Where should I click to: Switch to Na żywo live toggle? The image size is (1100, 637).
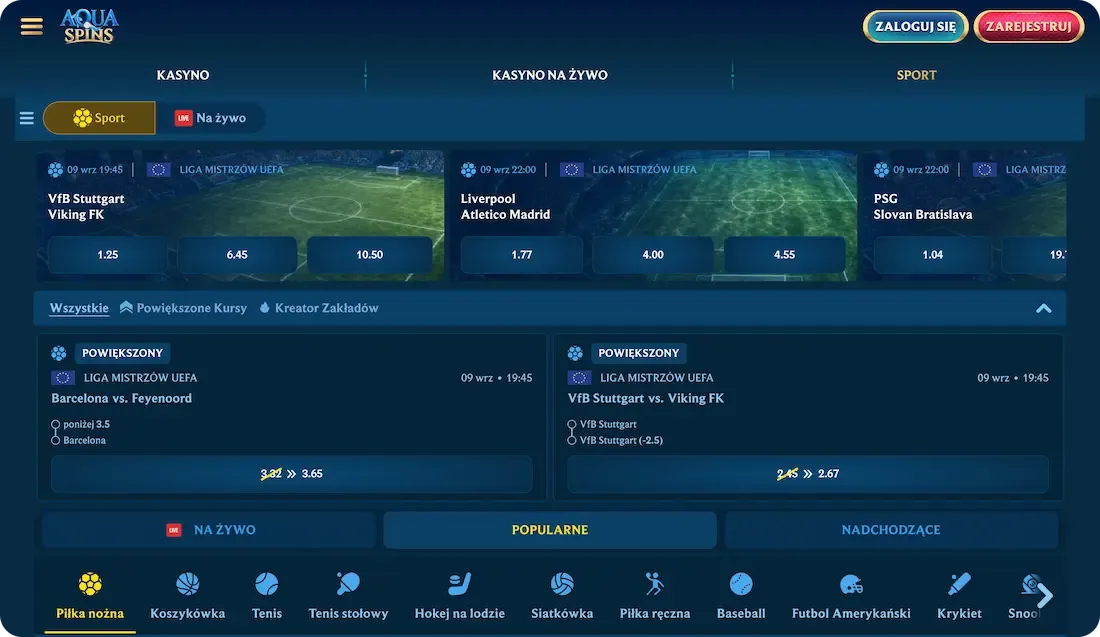tap(210, 118)
